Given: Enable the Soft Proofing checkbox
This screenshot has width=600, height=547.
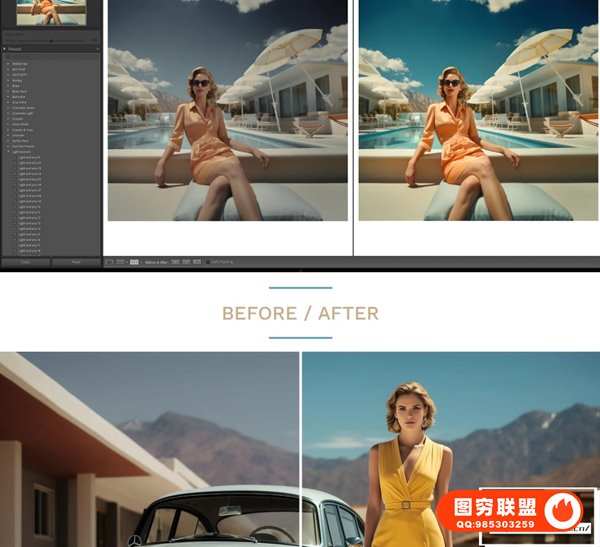Looking at the screenshot, I should (206, 262).
